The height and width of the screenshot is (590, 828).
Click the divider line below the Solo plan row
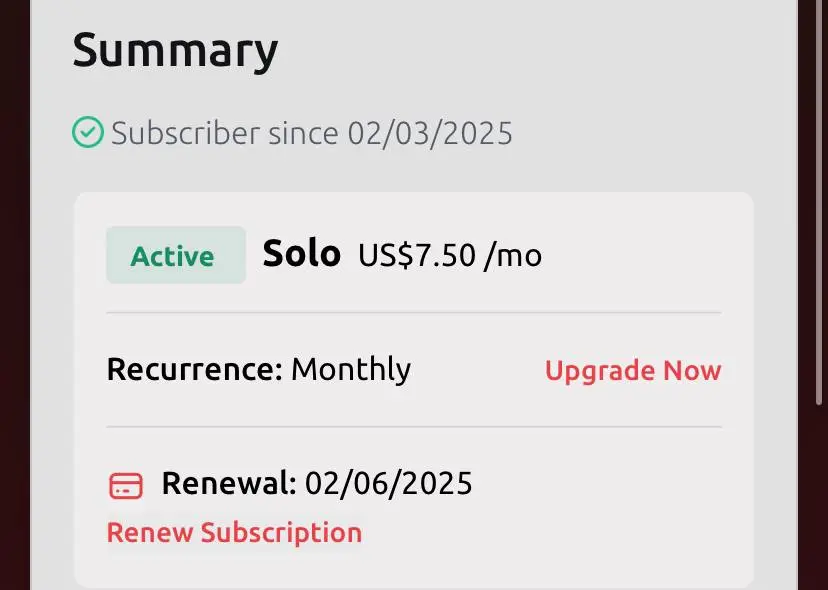[413, 313]
